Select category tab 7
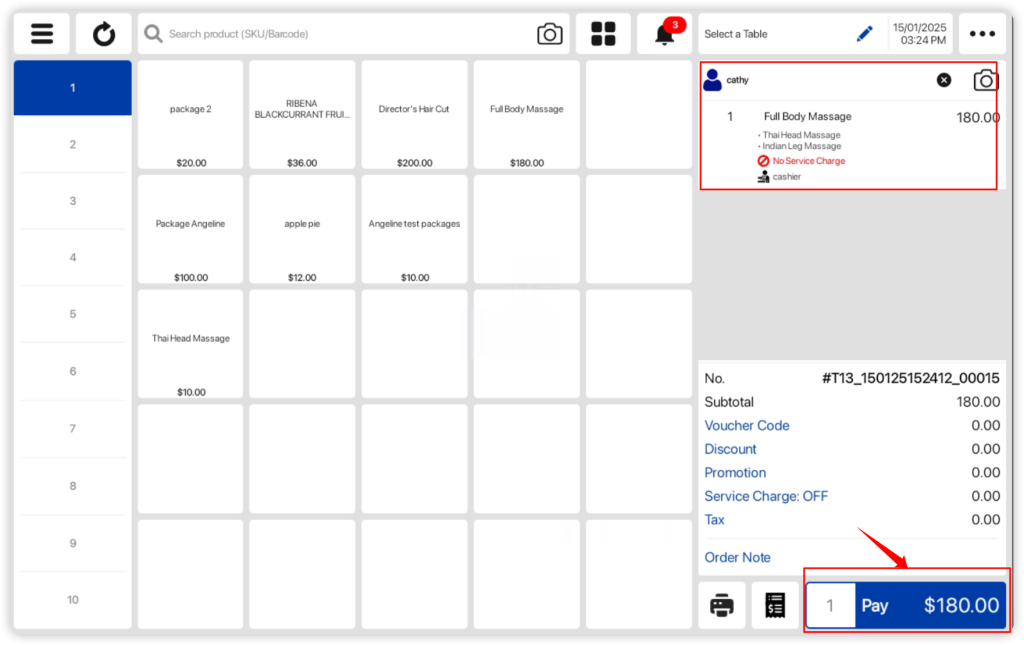The height and width of the screenshot is (645, 1024). [x=72, y=429]
